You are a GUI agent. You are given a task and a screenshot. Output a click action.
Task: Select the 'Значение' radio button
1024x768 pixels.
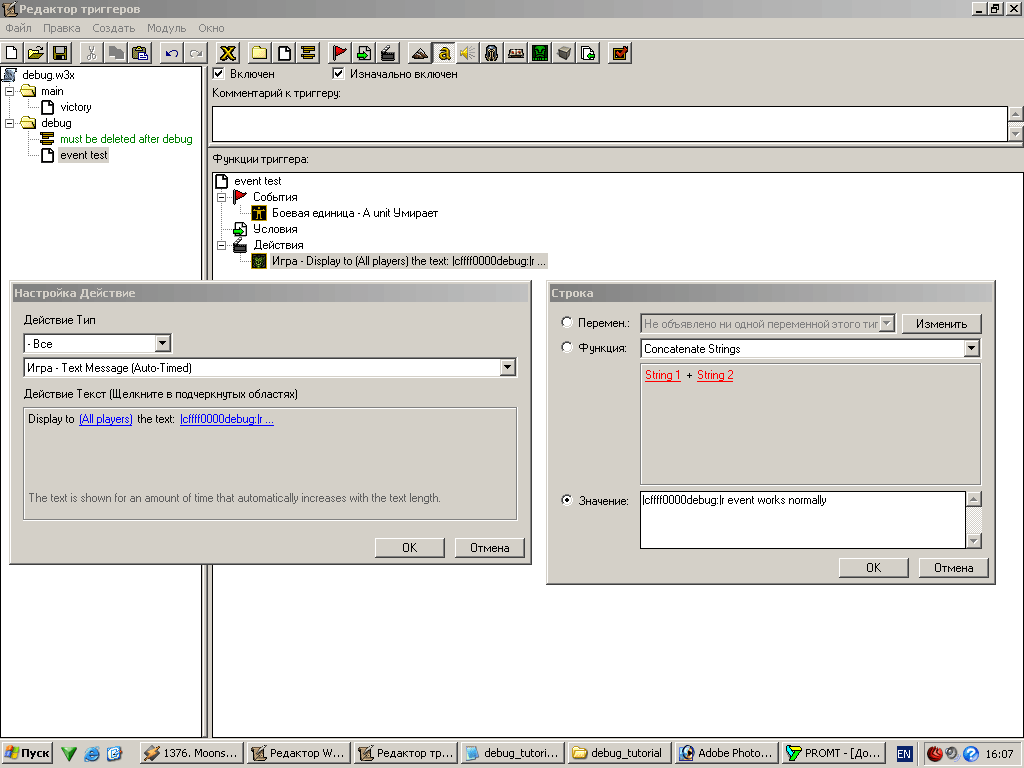point(567,500)
